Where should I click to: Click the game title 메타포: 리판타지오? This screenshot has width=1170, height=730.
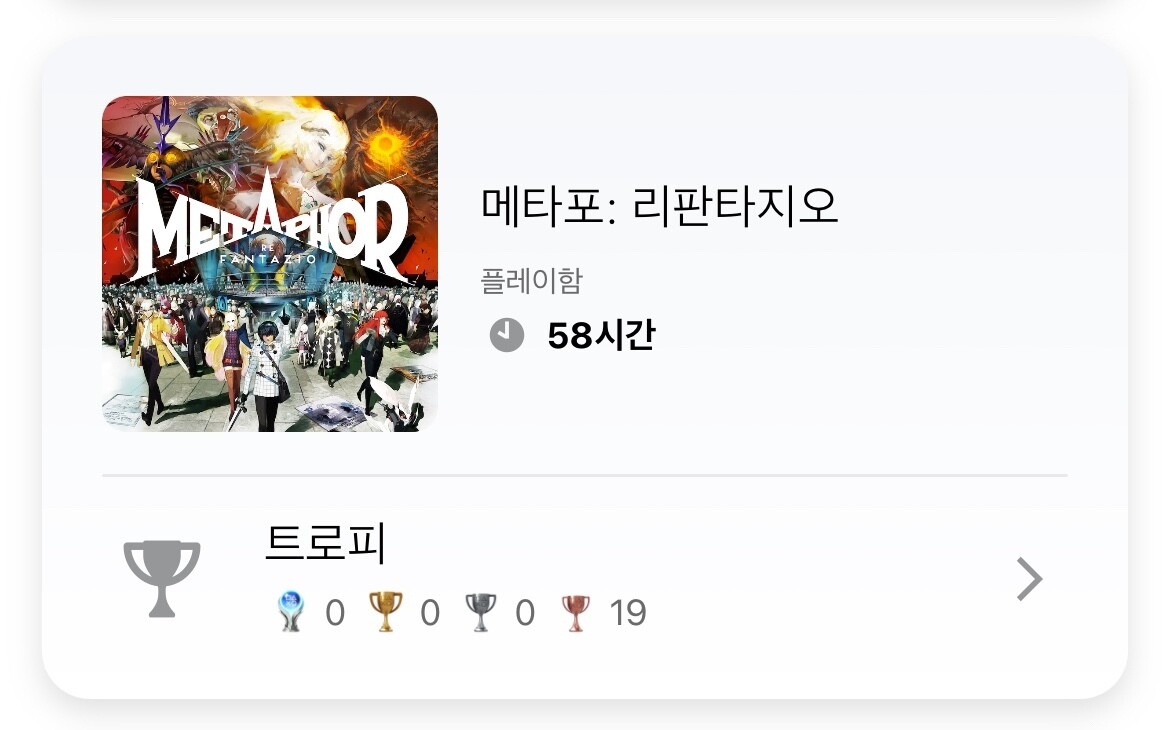coord(660,206)
